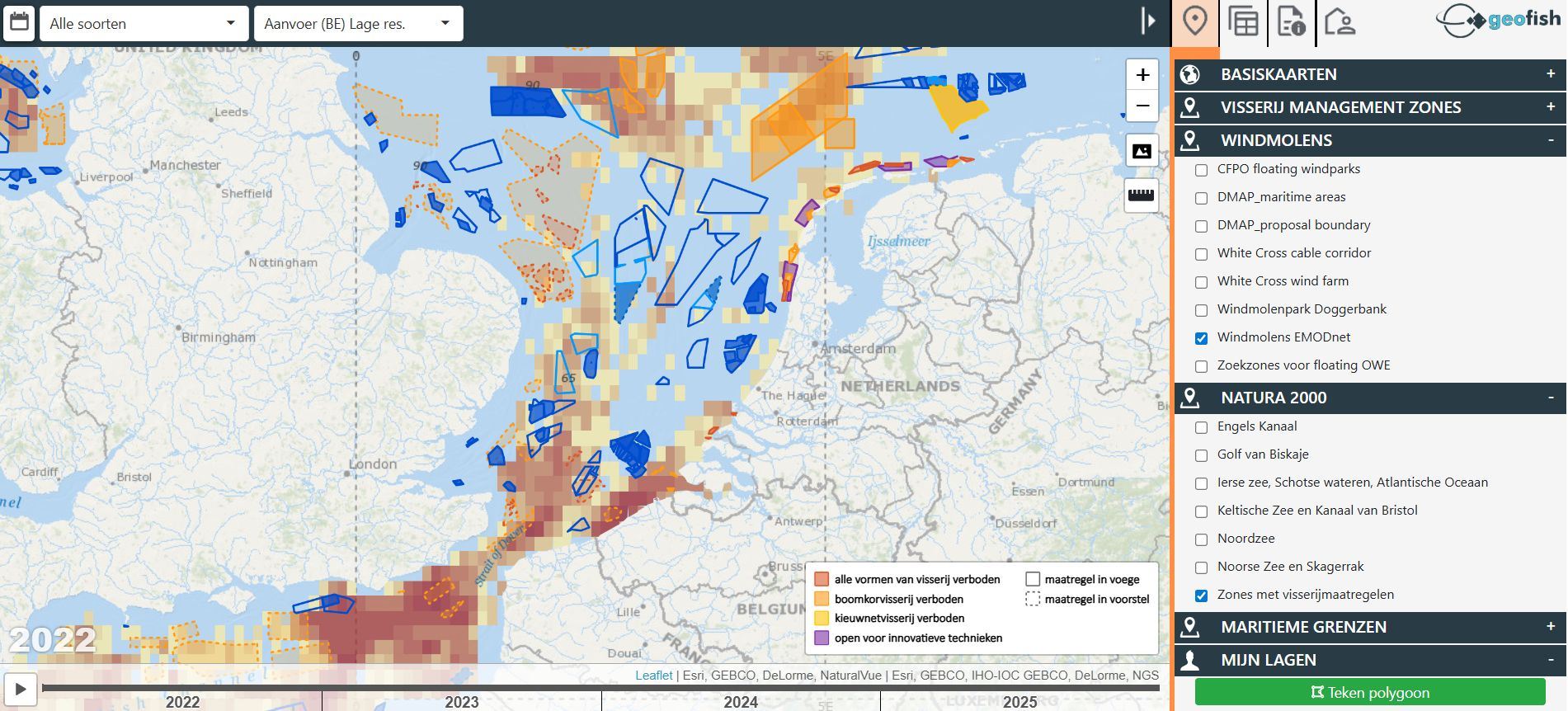This screenshot has height=711, width=1568.
Task: Open the Aanvoer (BE) Lage res. dropdown
Action: (x=358, y=24)
